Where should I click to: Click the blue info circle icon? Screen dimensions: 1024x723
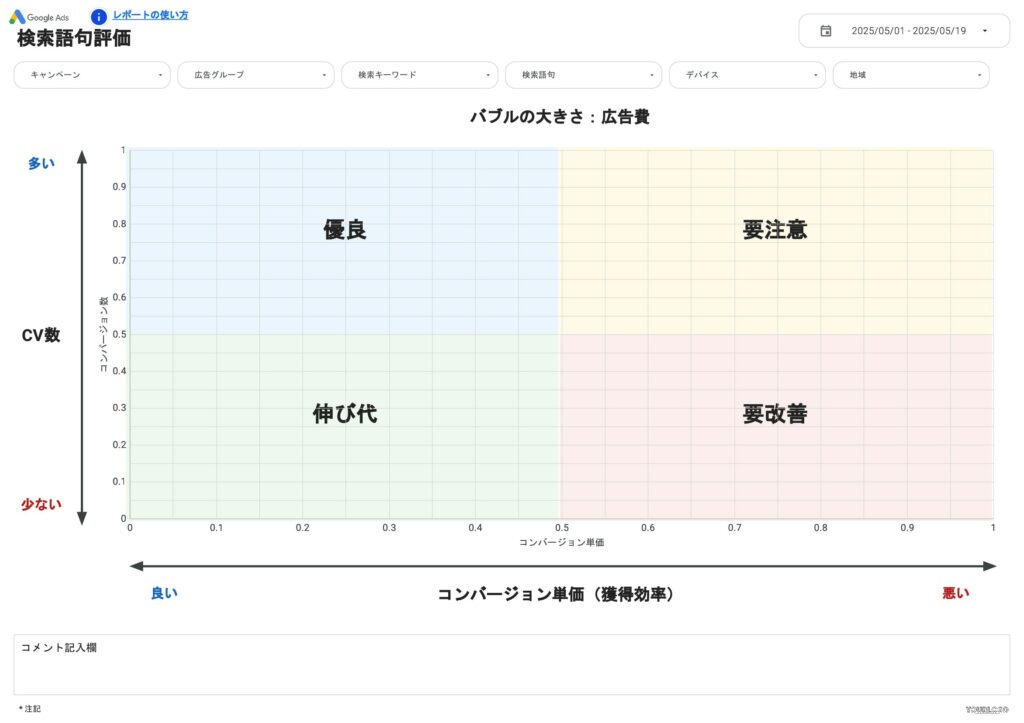coord(97,15)
